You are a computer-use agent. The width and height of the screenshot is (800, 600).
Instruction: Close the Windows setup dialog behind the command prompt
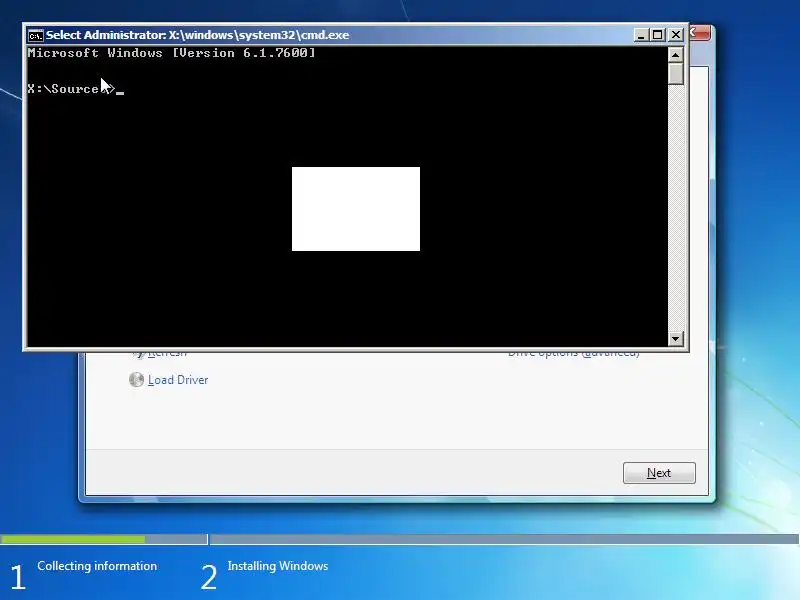(699, 33)
